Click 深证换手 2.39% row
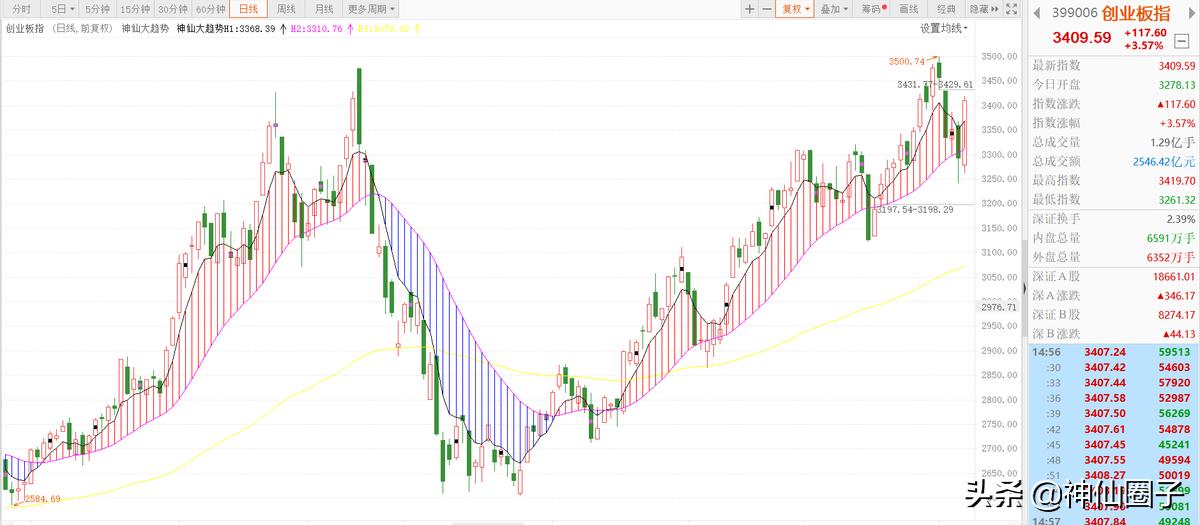The width and height of the screenshot is (1200, 525). [1113, 219]
